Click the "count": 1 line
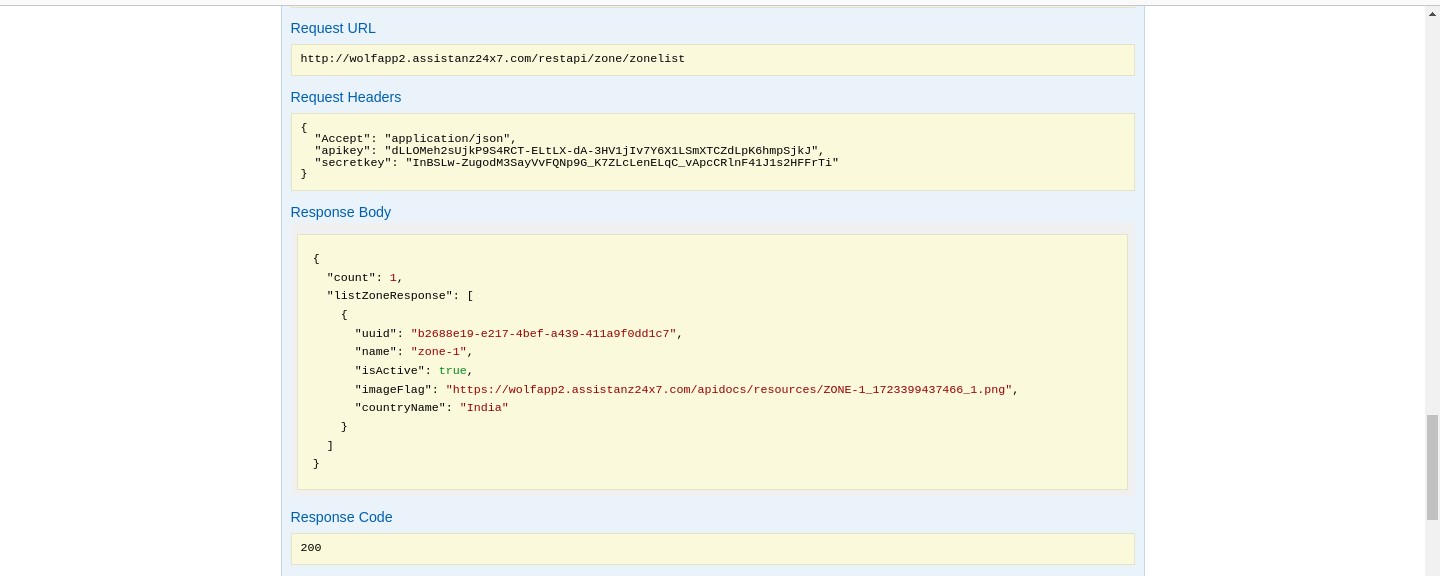 click(x=365, y=277)
